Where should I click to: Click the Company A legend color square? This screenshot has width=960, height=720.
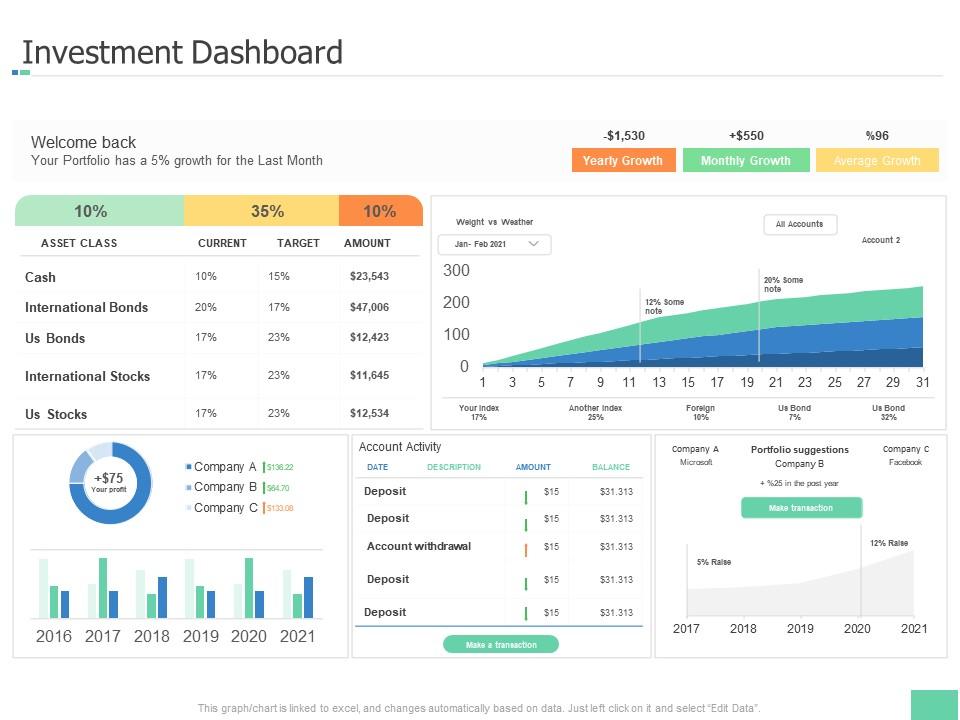[x=188, y=467]
